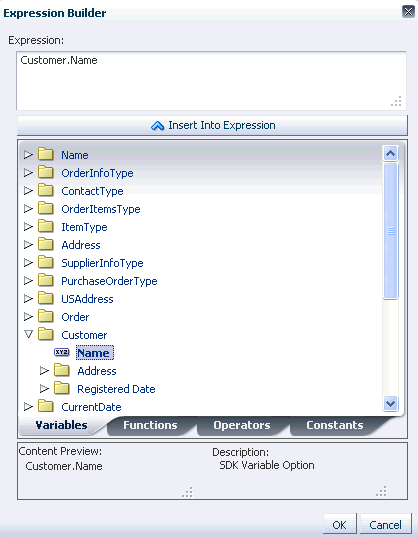Click the Insert Into Expression button
Image resolution: width=418 pixels, height=538 pixels.
(x=212, y=126)
